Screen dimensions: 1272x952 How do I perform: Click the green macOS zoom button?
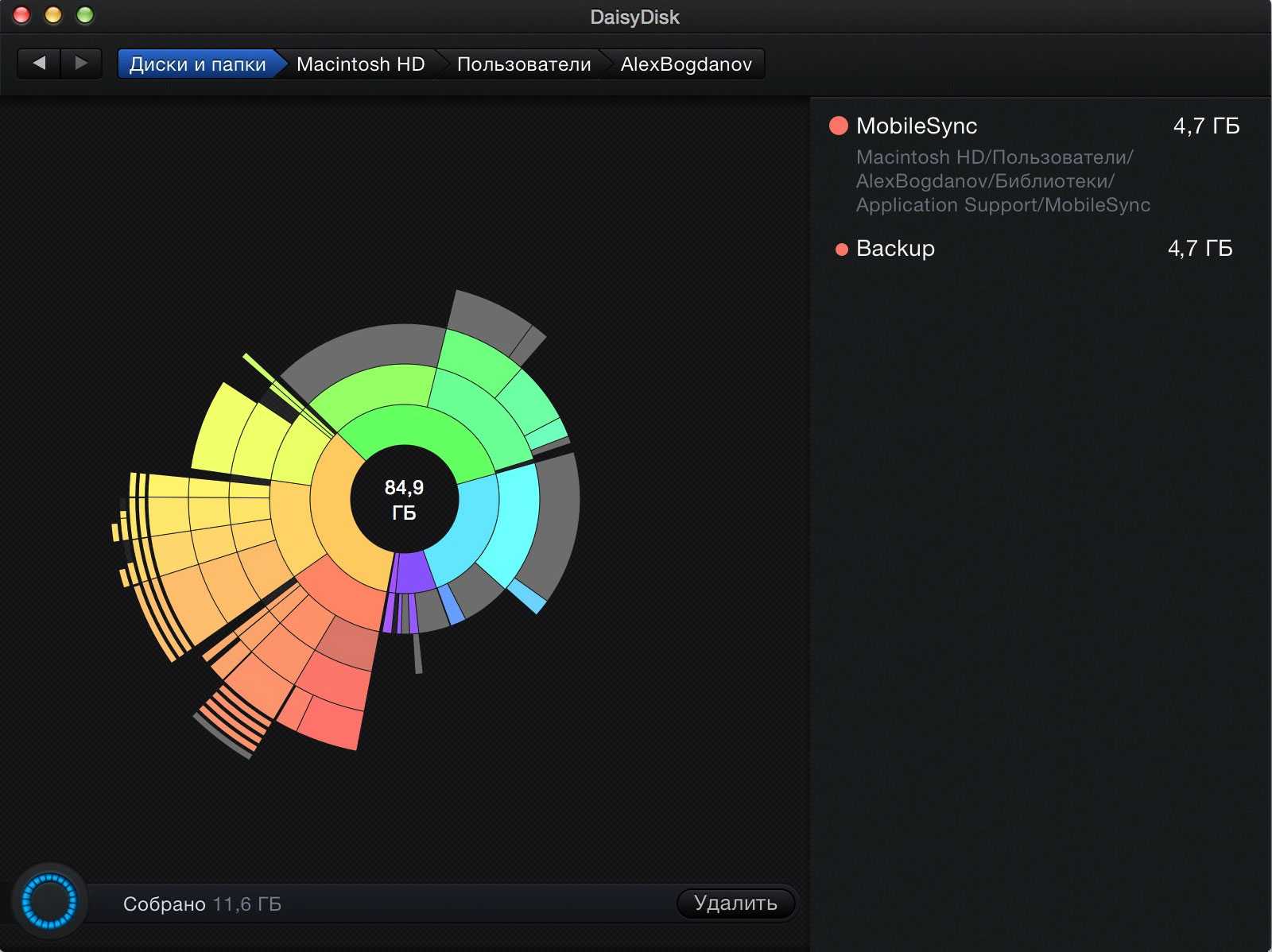[x=84, y=15]
